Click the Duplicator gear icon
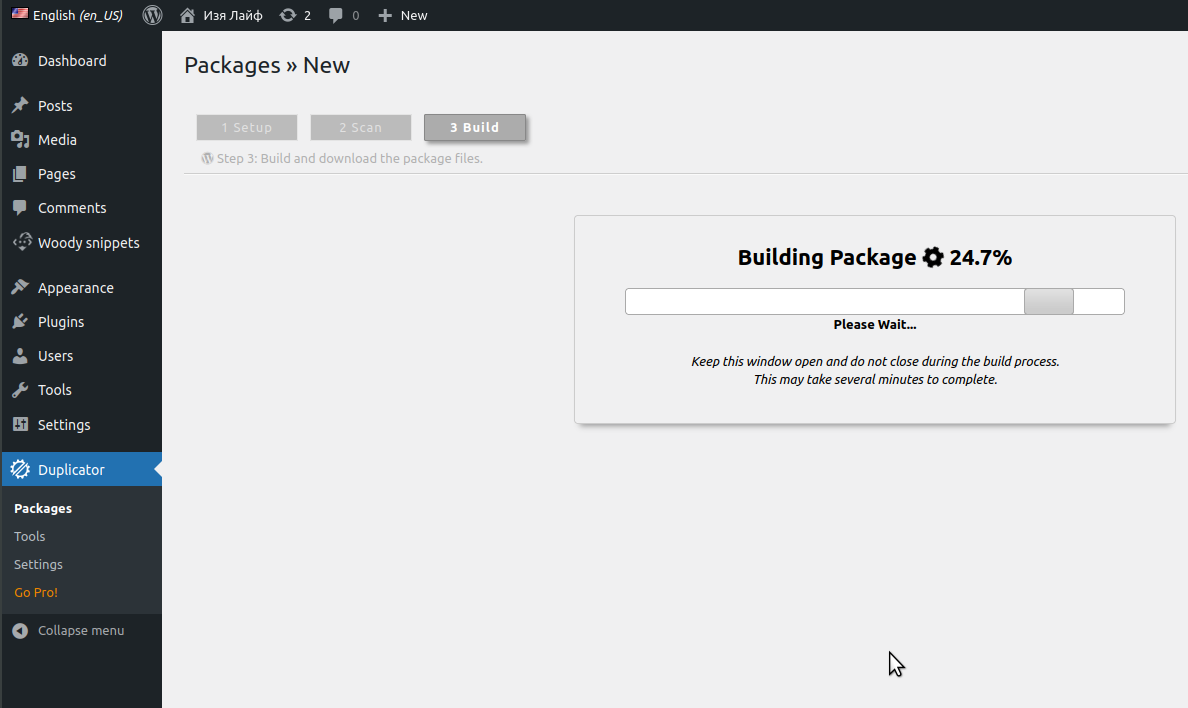Viewport: 1188px width, 708px height. click(20, 469)
